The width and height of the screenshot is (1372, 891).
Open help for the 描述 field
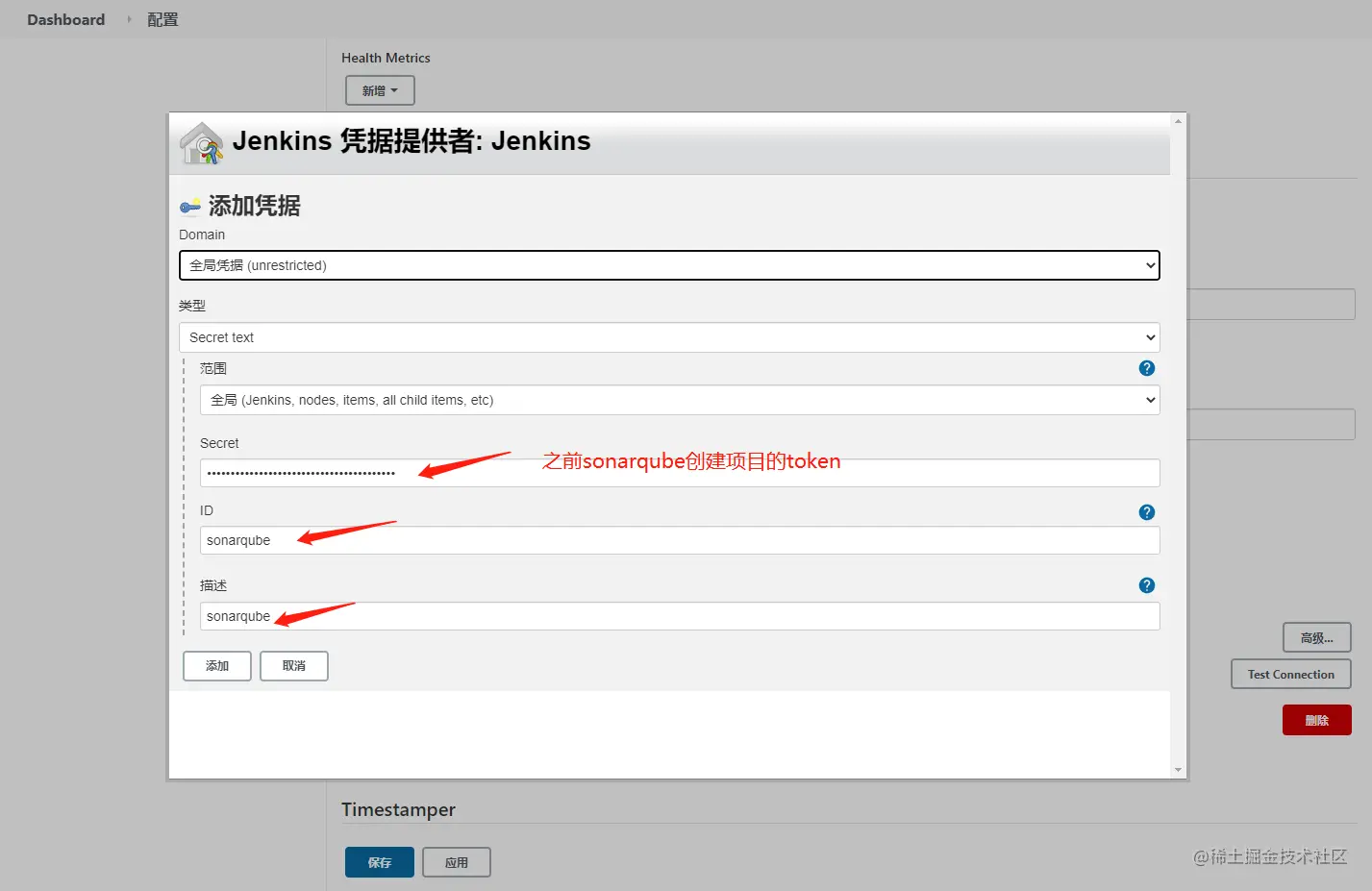[x=1146, y=585]
